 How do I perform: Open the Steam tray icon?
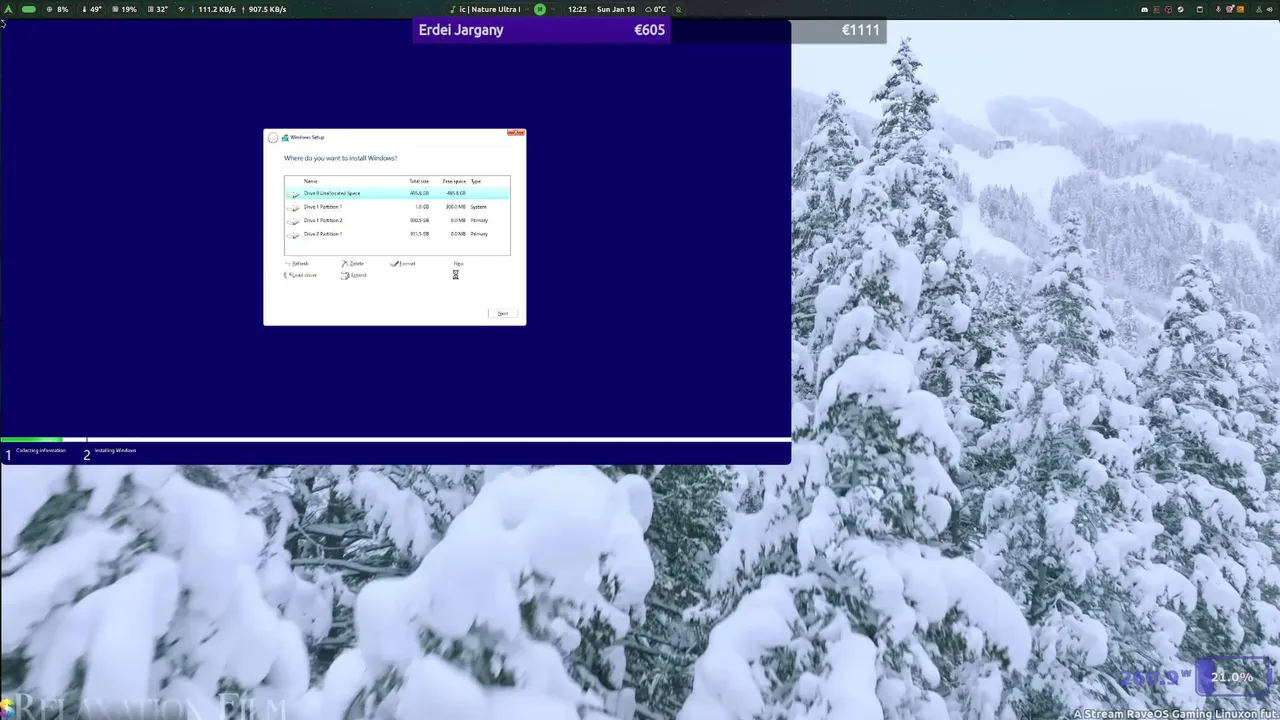tap(1181, 9)
